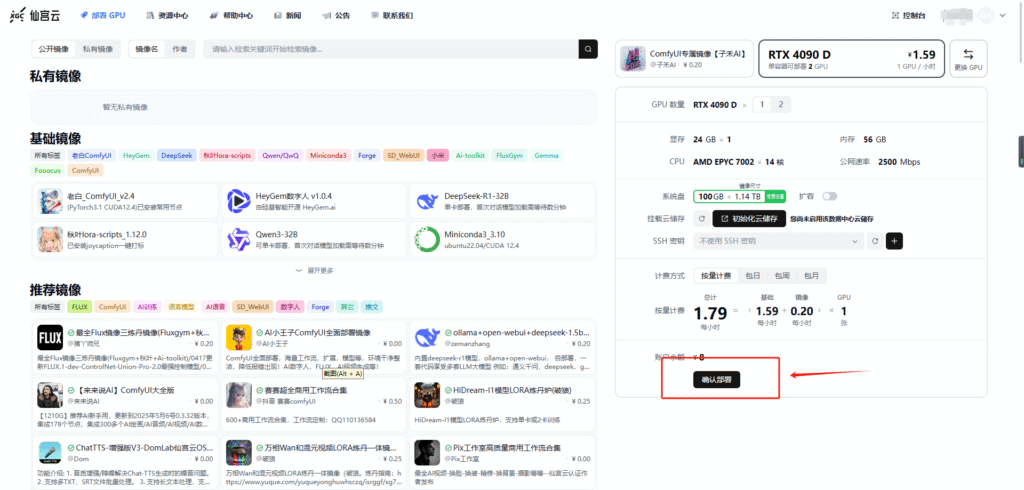Filter base images by Qwen/QwQ tag
Screen dimensions: 1024x490
point(281,155)
